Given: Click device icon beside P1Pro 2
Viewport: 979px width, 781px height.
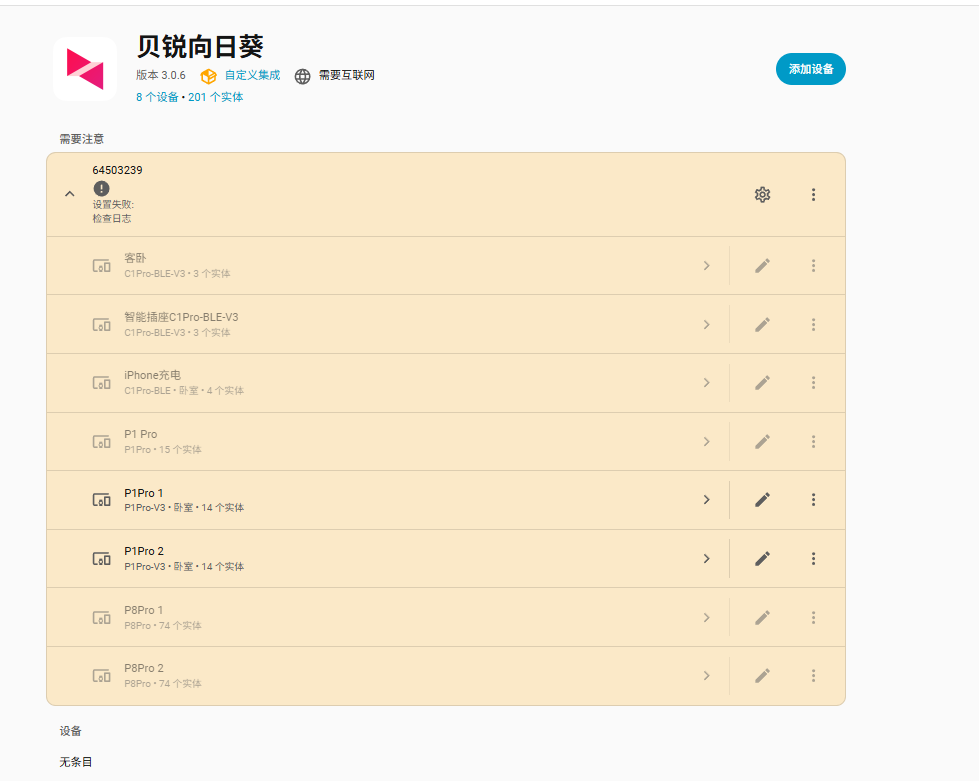Looking at the screenshot, I should (101, 559).
